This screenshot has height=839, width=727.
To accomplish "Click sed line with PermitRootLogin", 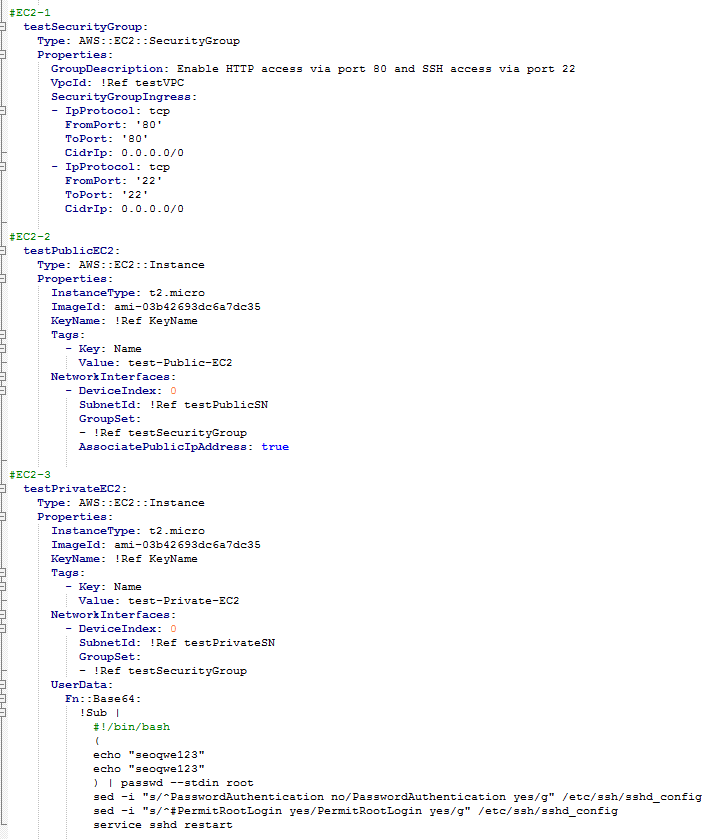I will tap(355, 811).
